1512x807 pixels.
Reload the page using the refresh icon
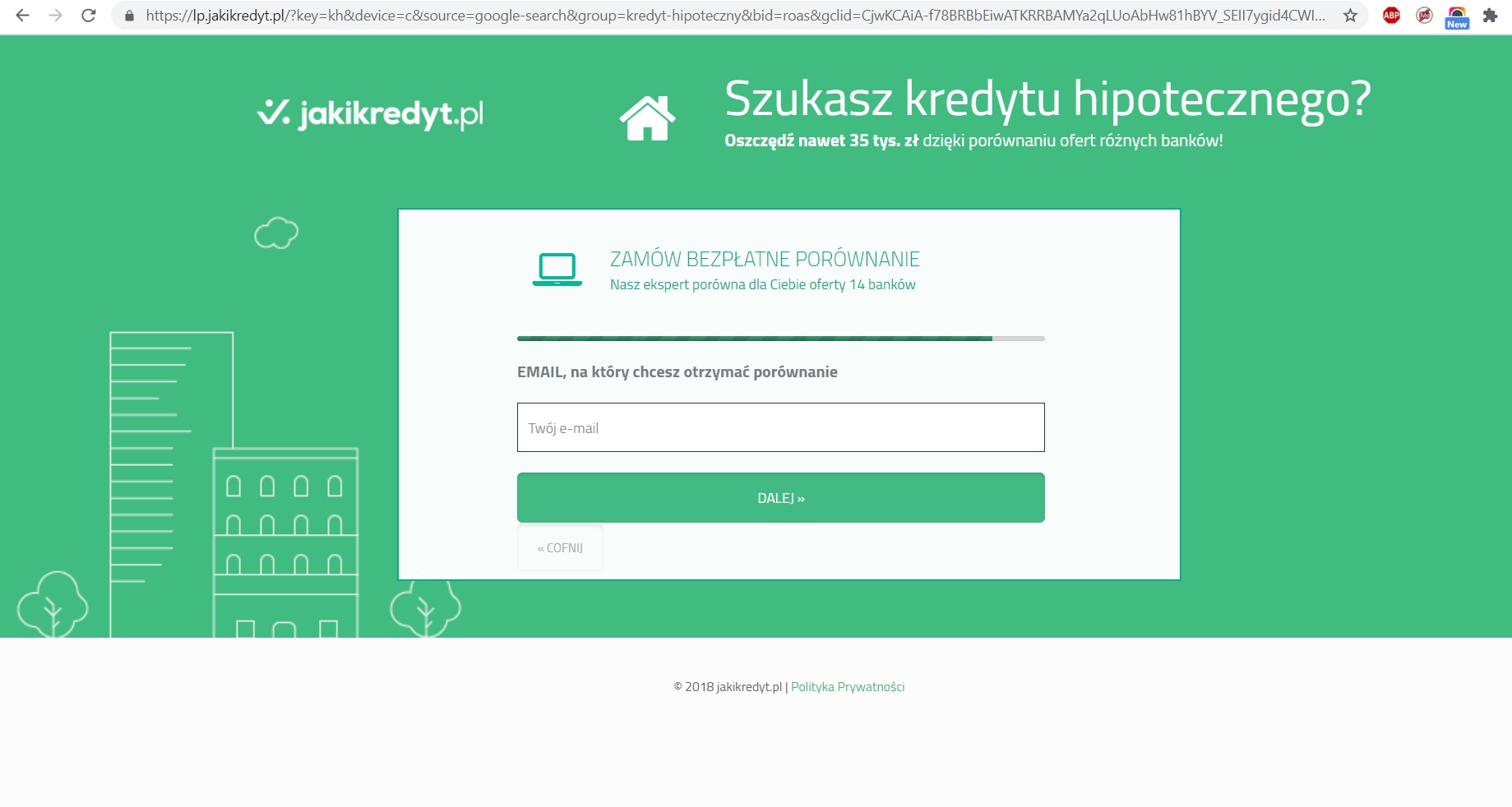click(x=89, y=15)
